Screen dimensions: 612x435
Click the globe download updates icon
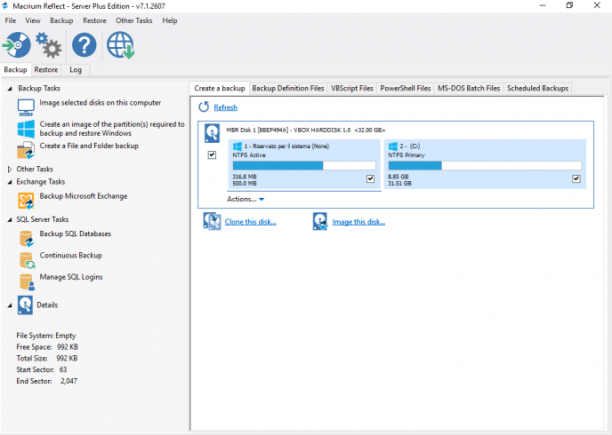pyautogui.click(x=121, y=45)
